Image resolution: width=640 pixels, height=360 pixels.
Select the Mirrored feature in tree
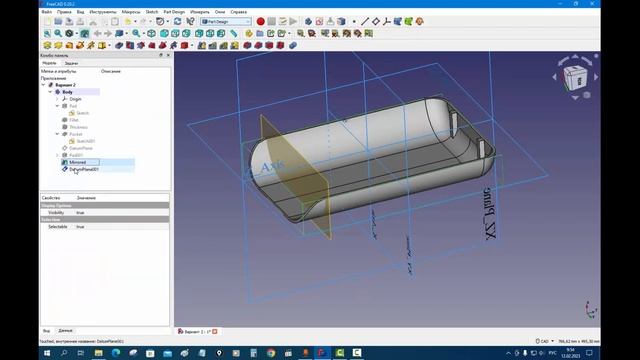click(x=78, y=162)
